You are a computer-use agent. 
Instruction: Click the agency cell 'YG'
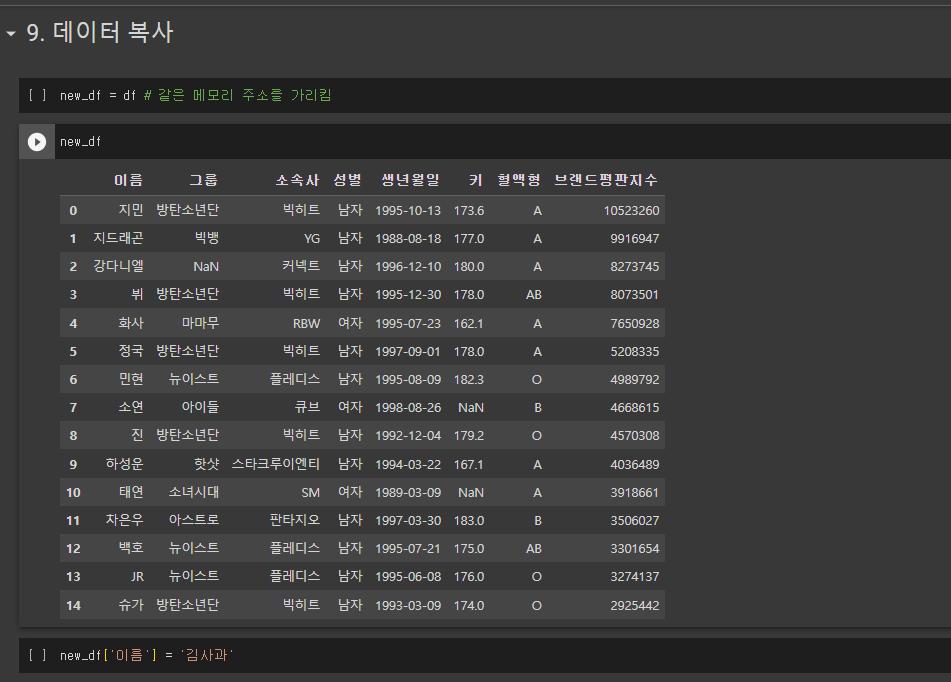pyautogui.click(x=312, y=238)
